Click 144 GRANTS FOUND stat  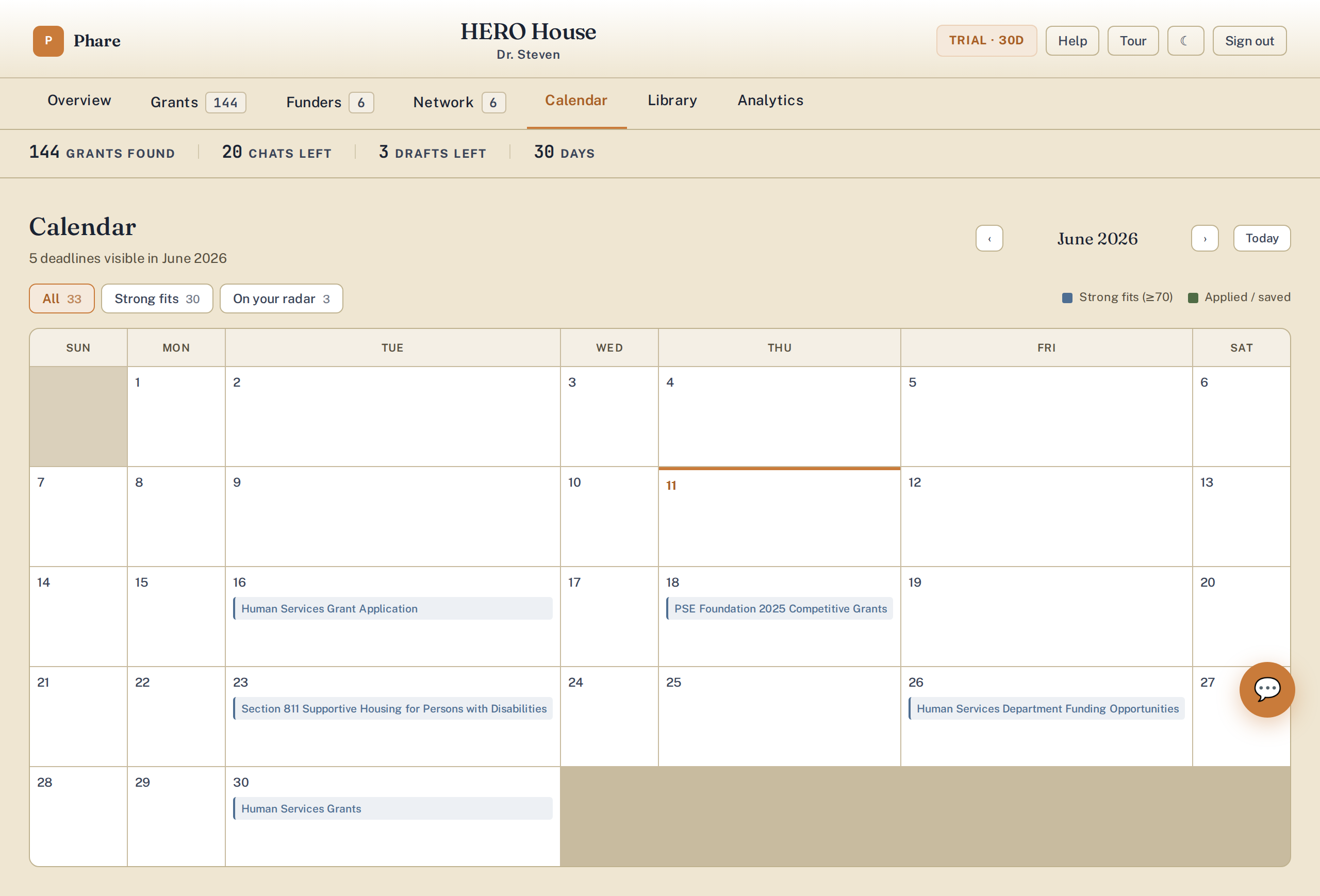coord(102,152)
